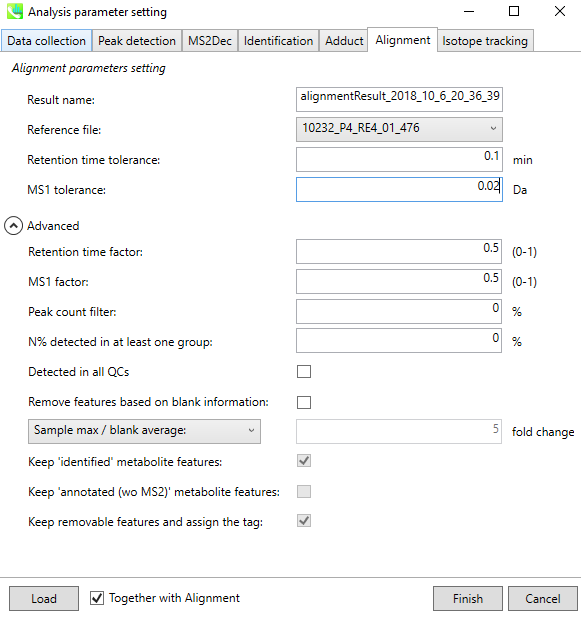Switch to the Data collection tab
The height and width of the screenshot is (627, 584).
tap(46, 41)
